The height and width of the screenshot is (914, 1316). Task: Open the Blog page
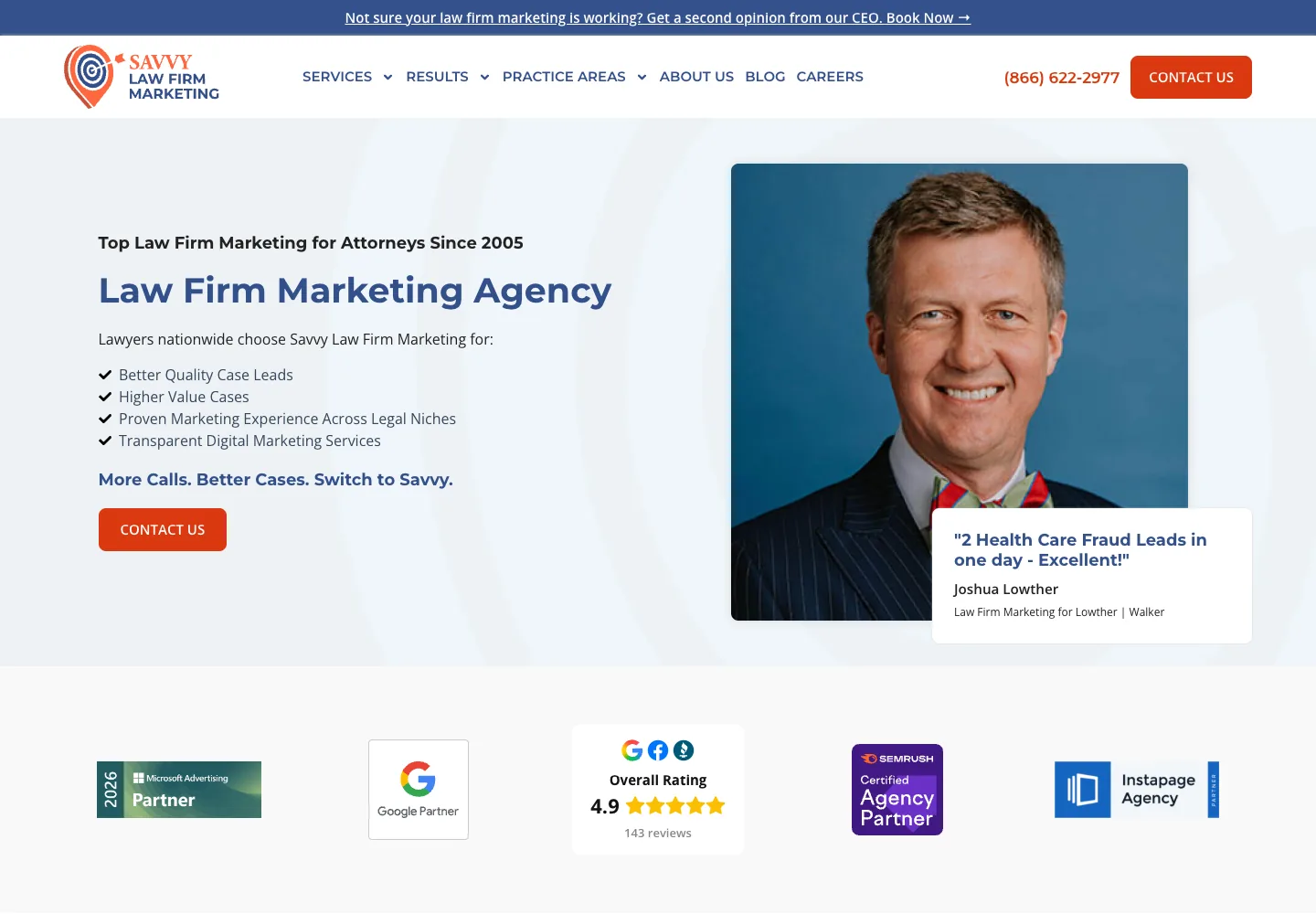[765, 77]
